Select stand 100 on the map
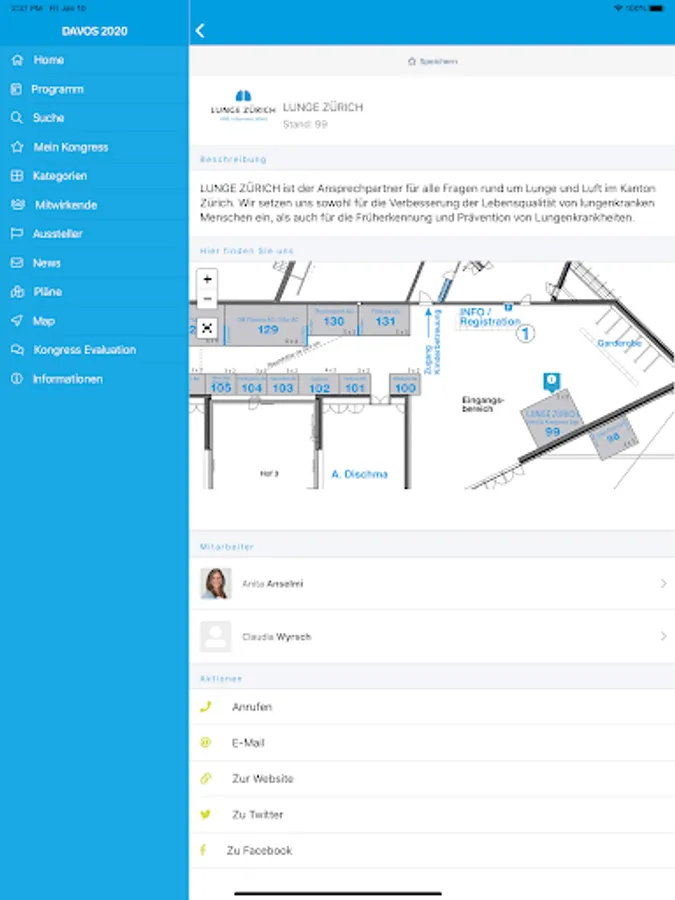Image resolution: width=675 pixels, height=900 pixels. coord(405,385)
